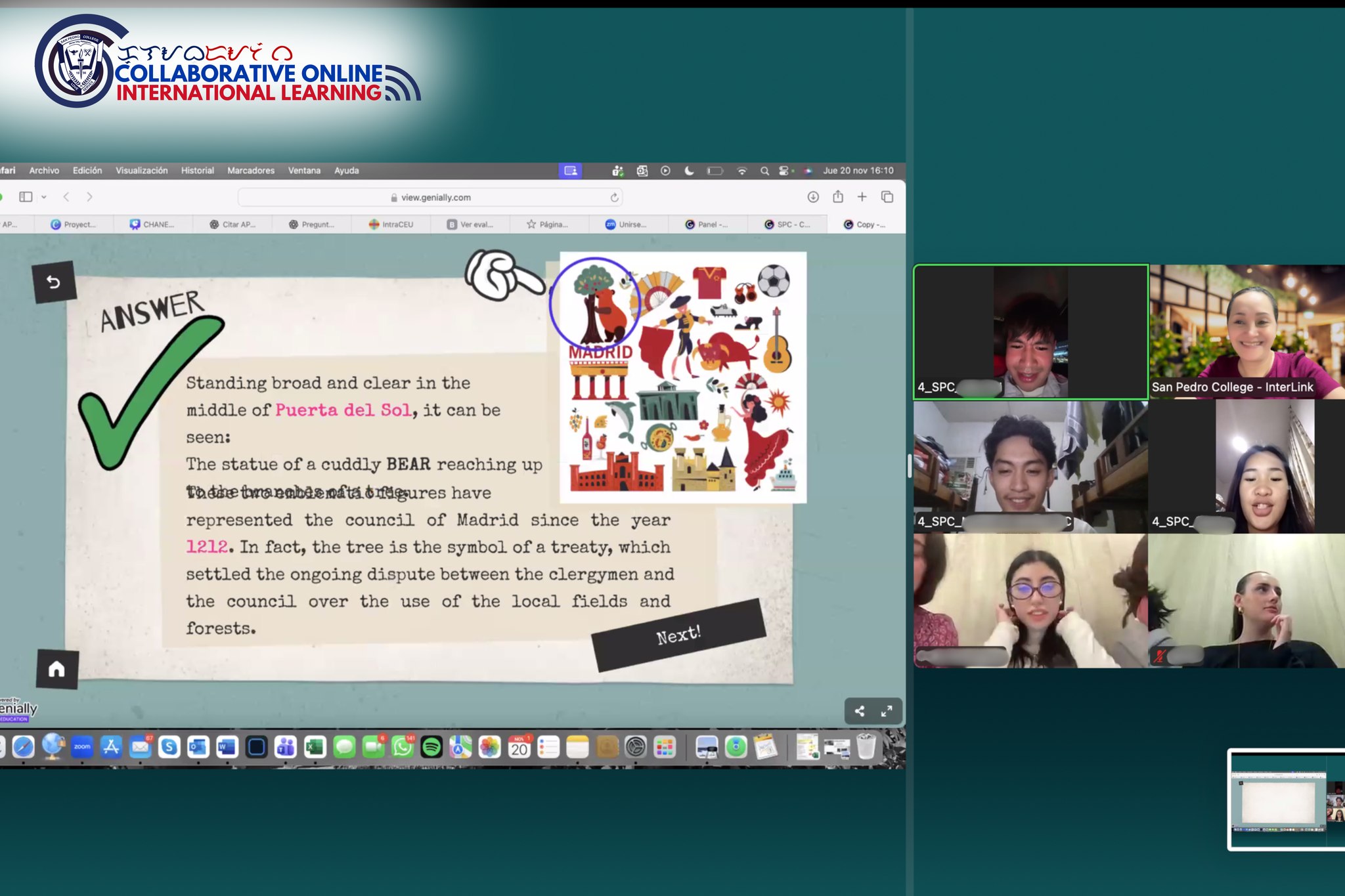Switch to the IntraCEU tab
Viewport: 1345px width, 896px height.
point(391,224)
